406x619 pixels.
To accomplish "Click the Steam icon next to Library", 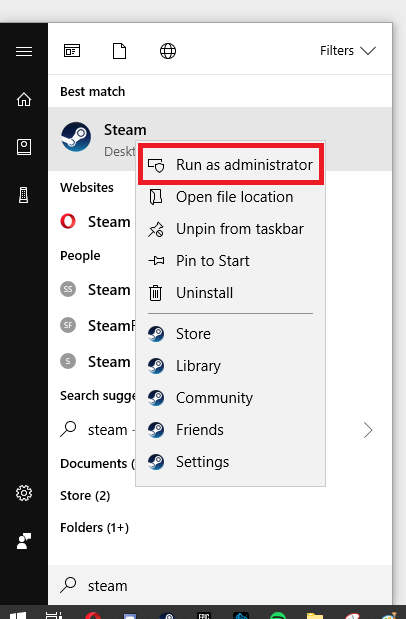I will click(156, 366).
